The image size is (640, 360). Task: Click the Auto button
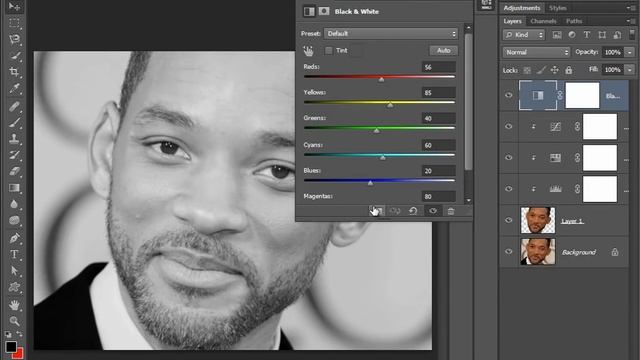click(443, 51)
